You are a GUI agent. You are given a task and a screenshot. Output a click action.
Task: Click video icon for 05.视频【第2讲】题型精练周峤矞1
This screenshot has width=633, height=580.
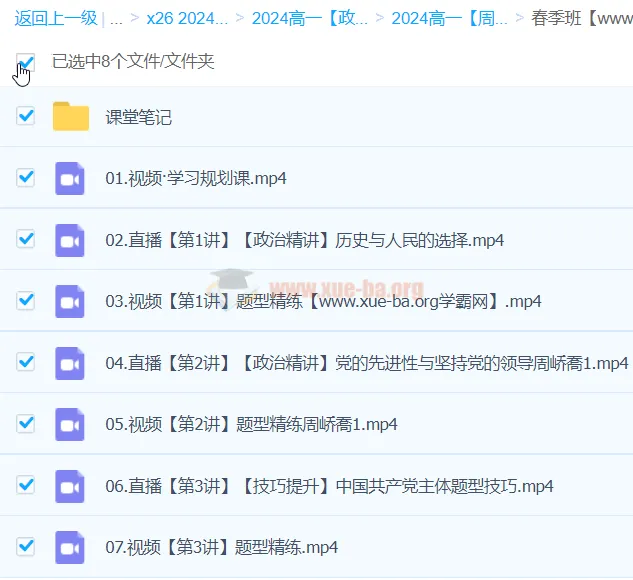tap(70, 424)
